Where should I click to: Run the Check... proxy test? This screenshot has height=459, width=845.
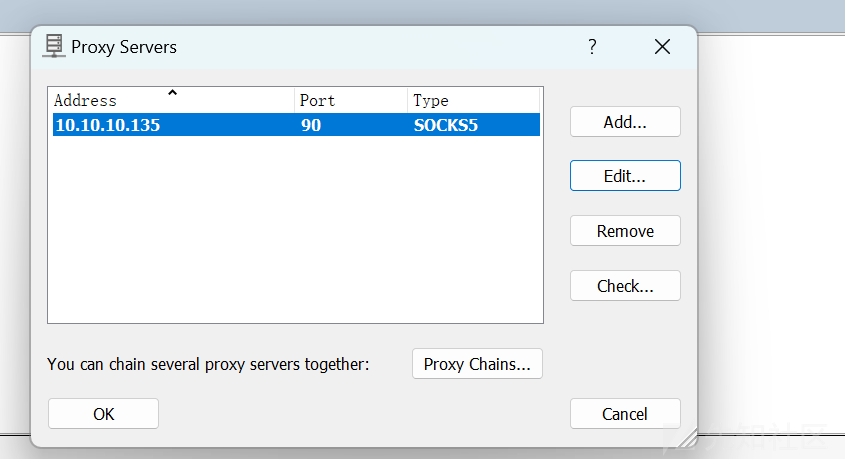[625, 286]
